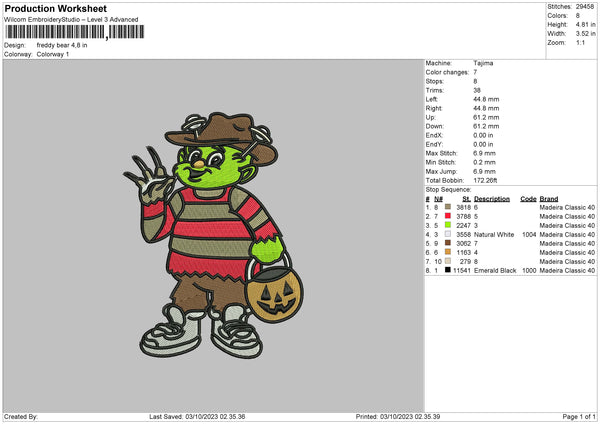Click the Stitches count value in header

click(x=586, y=5)
